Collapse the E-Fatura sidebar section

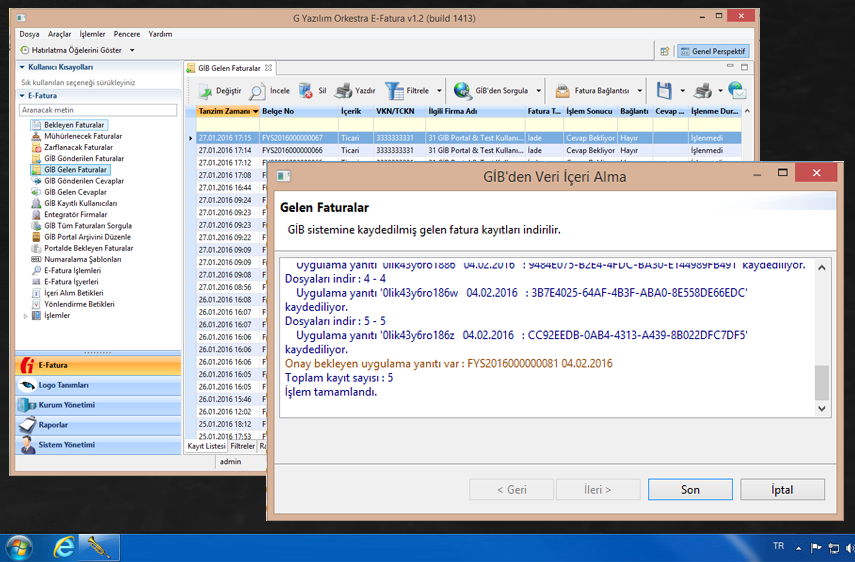(x=22, y=96)
